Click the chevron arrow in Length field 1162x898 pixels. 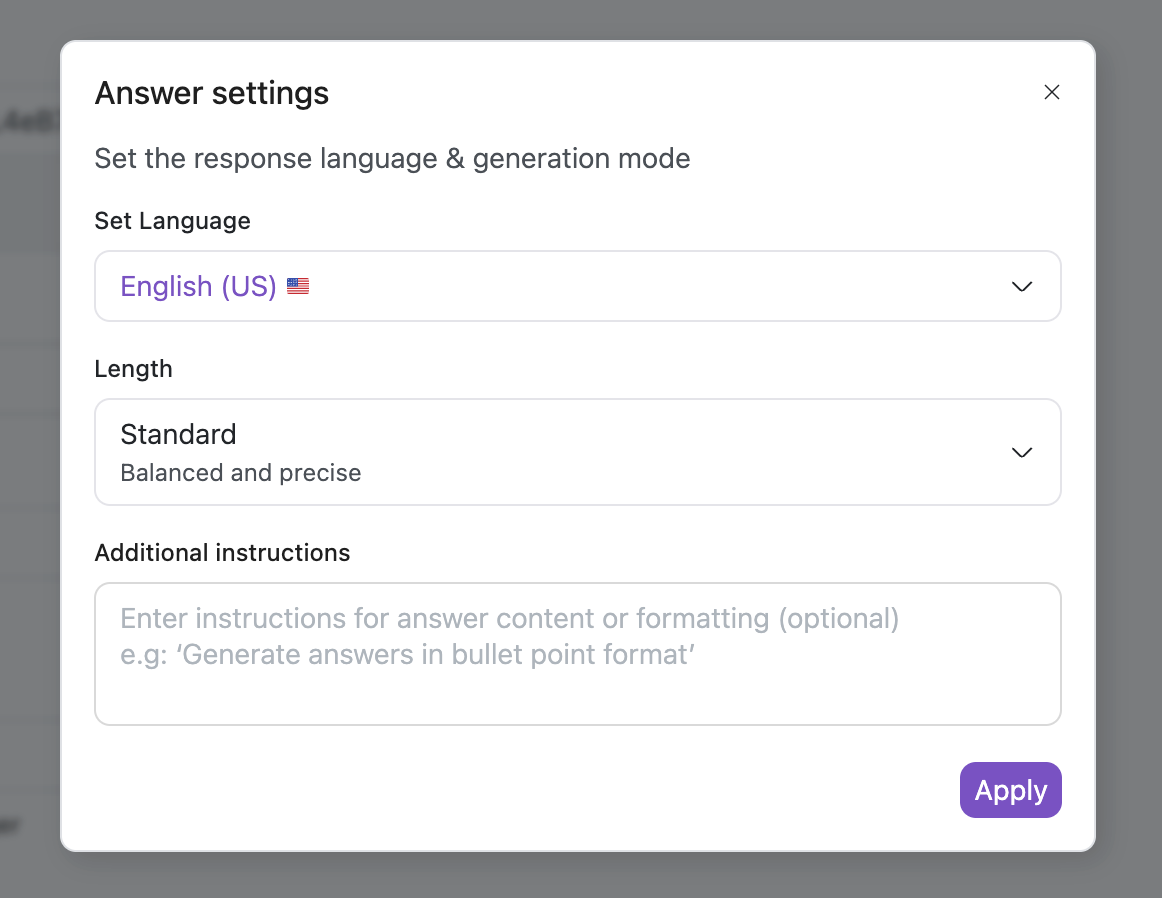(x=1021, y=453)
